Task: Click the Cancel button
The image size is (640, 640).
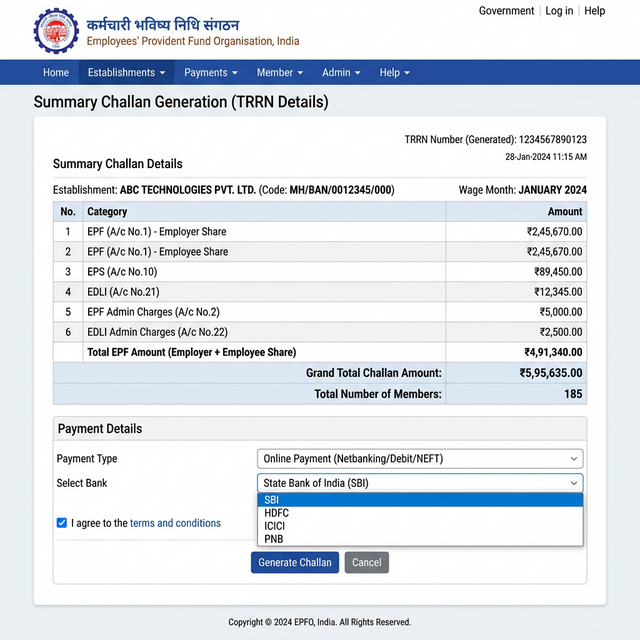Action: pyautogui.click(x=367, y=562)
